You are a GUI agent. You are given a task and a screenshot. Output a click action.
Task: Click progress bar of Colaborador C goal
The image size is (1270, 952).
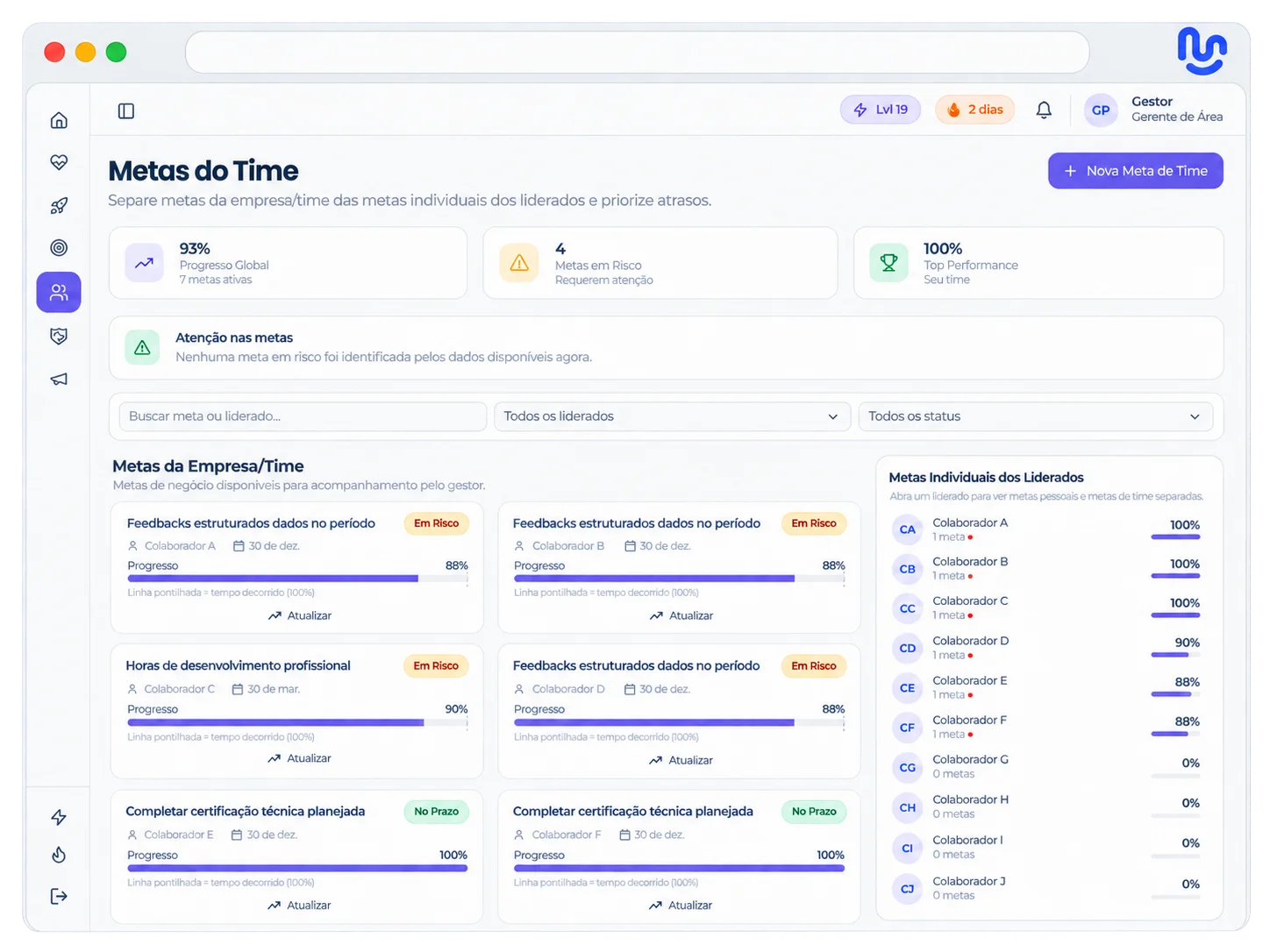297,723
